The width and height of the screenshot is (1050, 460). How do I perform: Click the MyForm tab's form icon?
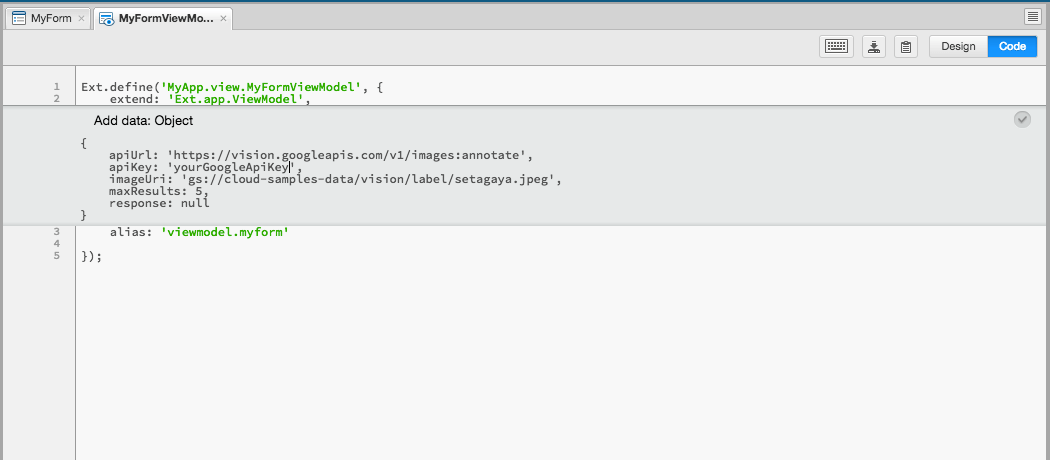pos(19,19)
